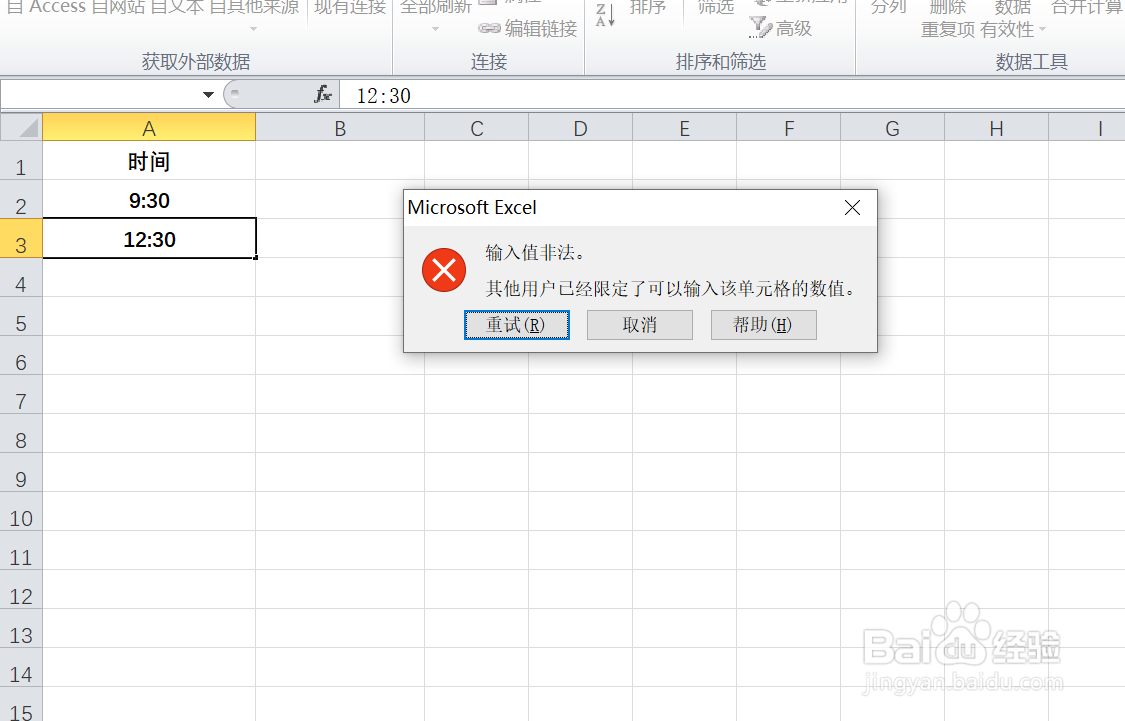
Task: Click cell A1 containing 时间
Action: [149, 161]
